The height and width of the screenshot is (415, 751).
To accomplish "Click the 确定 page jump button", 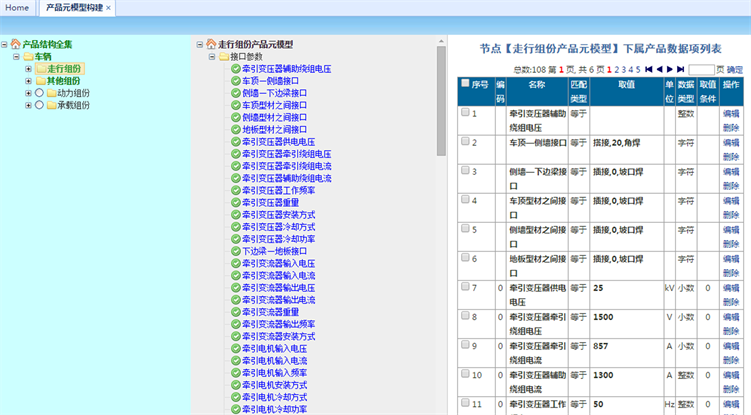I will [734, 69].
